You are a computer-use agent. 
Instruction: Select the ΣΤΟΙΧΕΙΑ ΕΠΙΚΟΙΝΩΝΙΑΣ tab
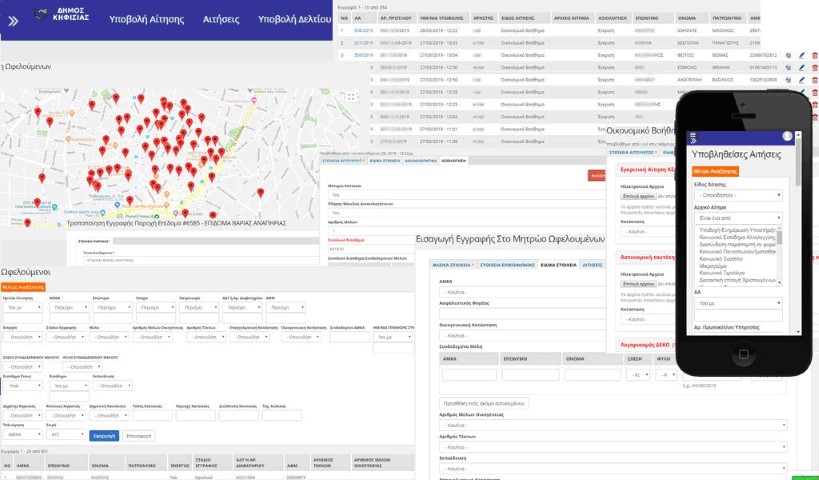(507, 266)
